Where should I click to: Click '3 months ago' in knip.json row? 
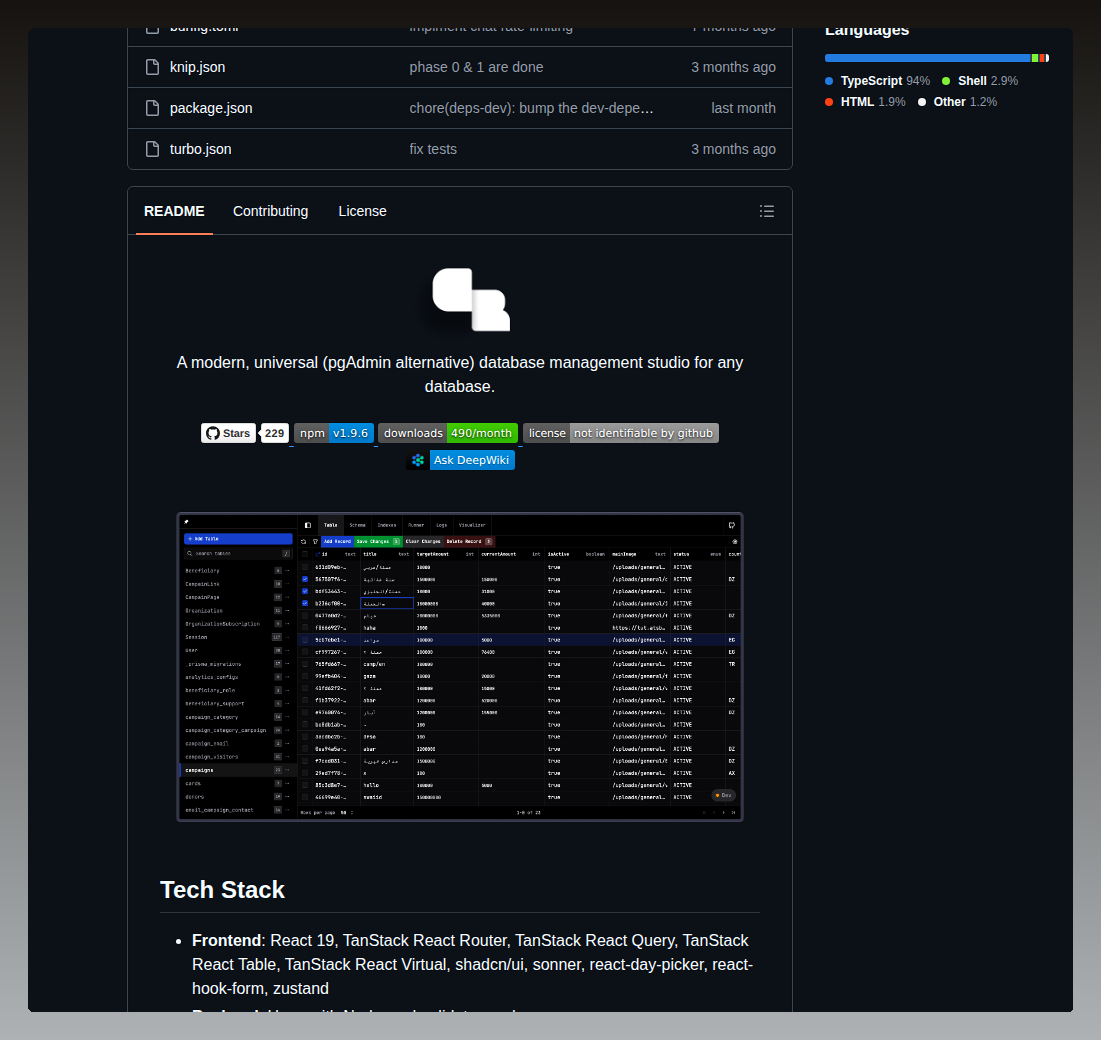[x=733, y=67]
